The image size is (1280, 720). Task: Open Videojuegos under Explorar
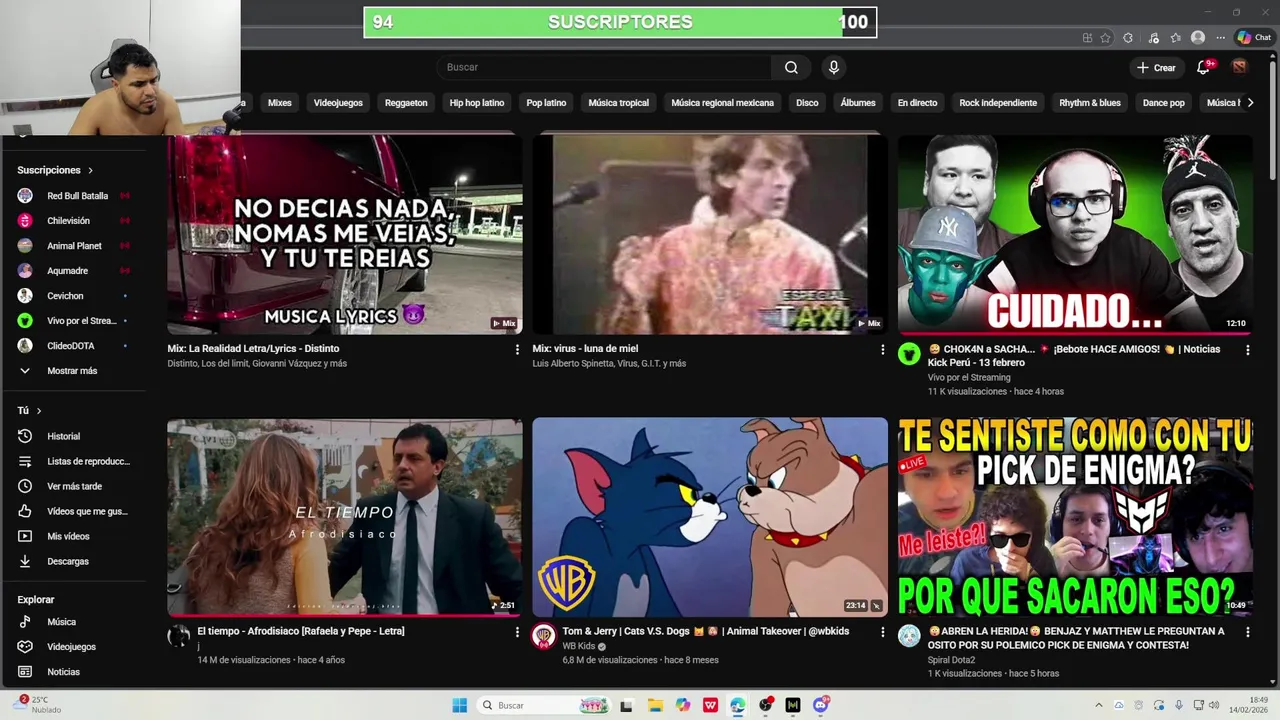[73, 647]
